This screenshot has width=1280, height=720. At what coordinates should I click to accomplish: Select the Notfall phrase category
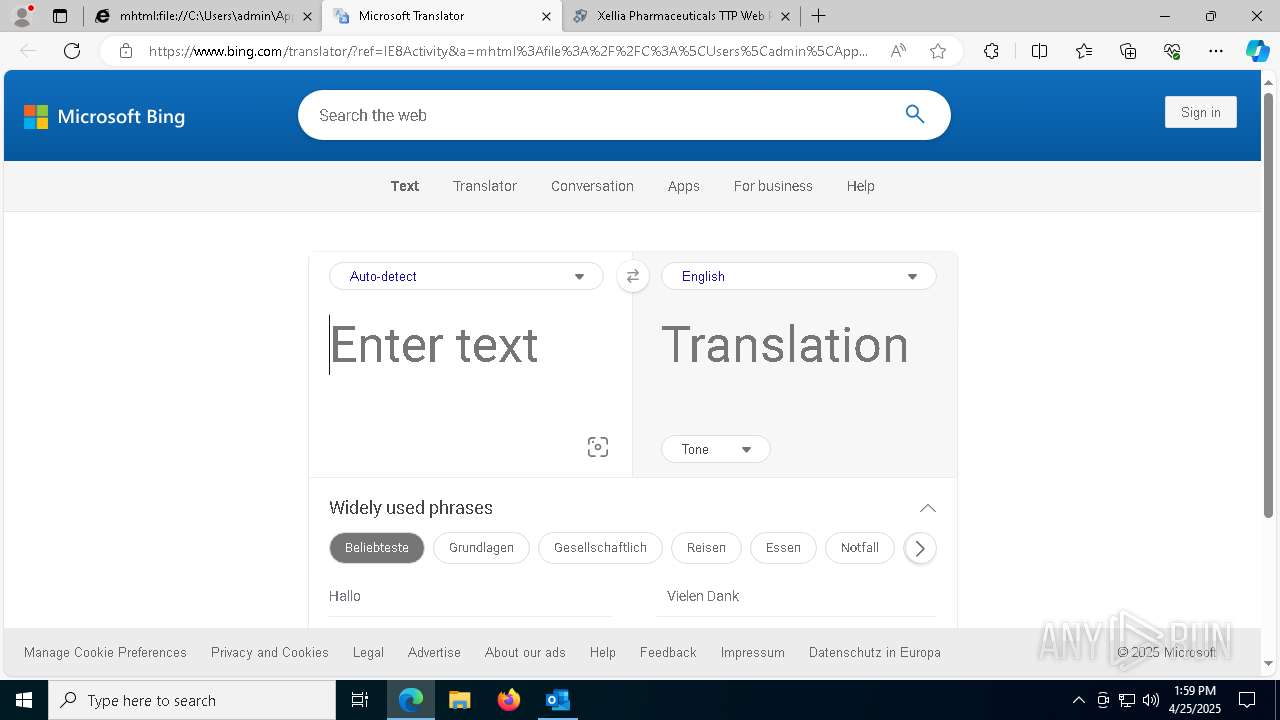(x=860, y=548)
